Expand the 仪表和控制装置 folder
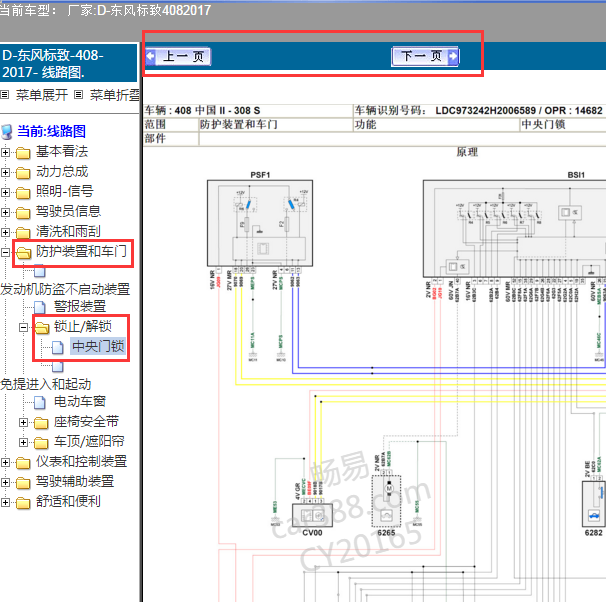Viewport: 606px width, 602px height. (x=5, y=463)
